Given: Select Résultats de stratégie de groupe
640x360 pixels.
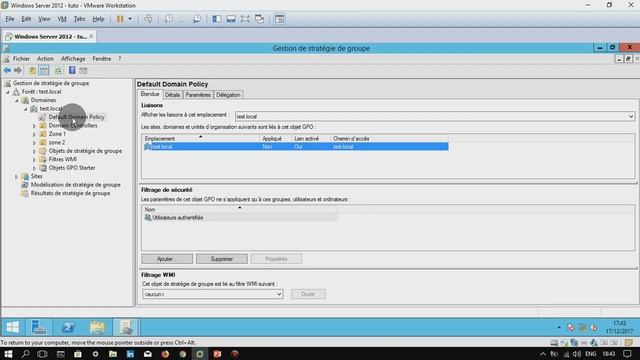Looking at the screenshot, I should [x=70, y=193].
